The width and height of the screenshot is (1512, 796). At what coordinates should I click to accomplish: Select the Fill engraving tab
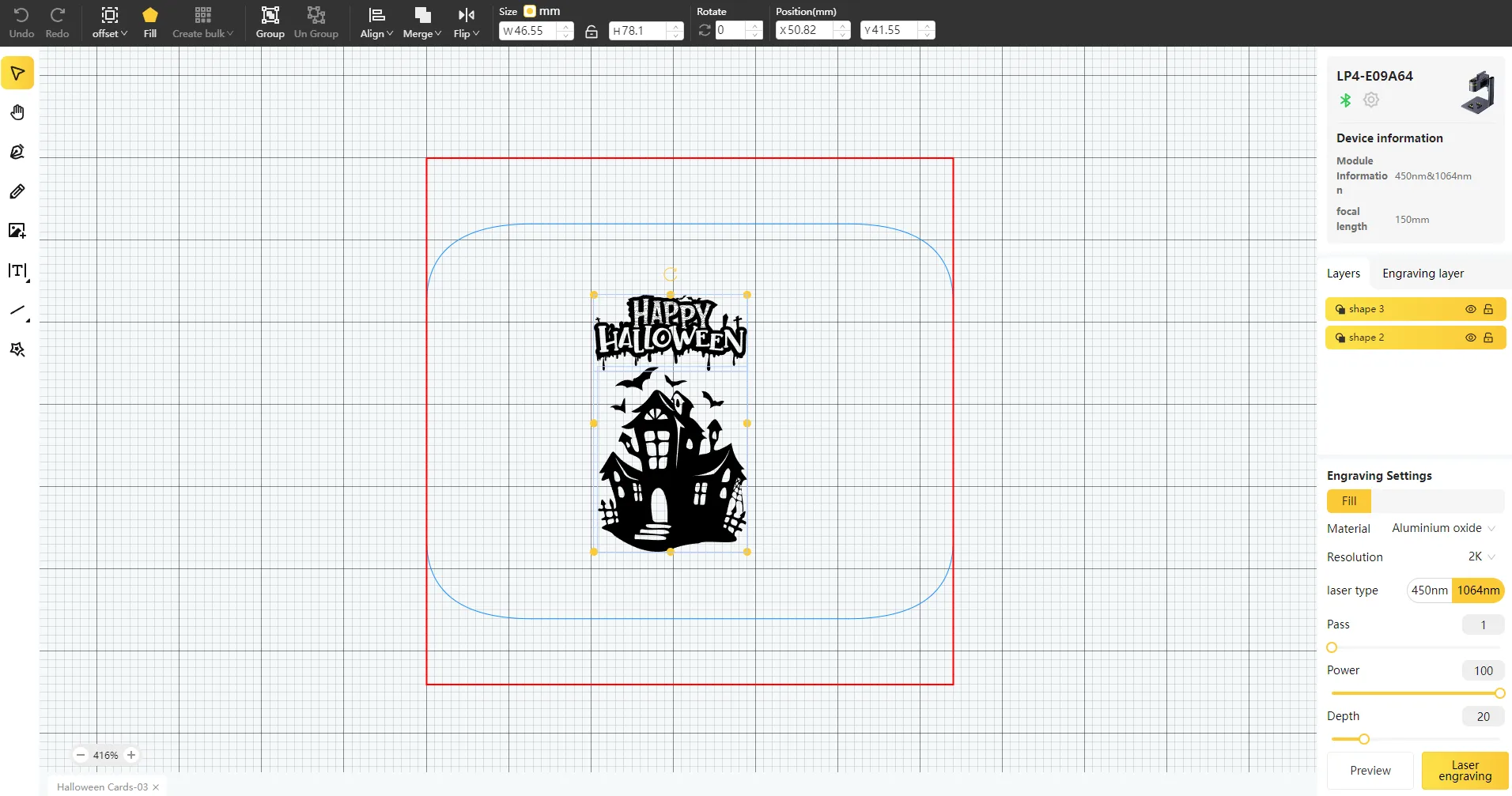1349,501
